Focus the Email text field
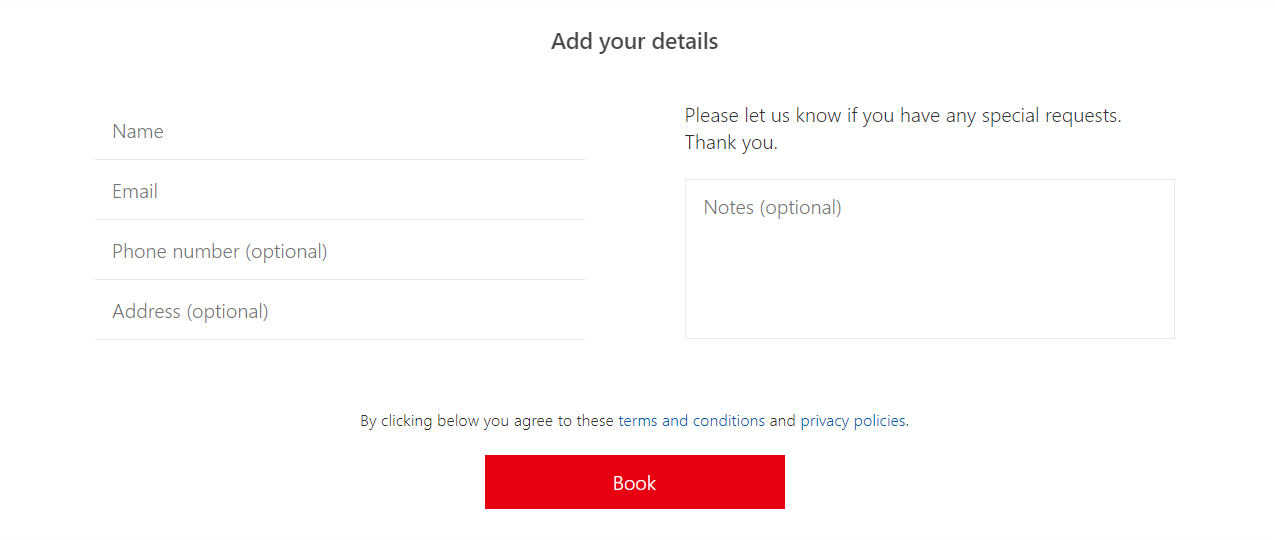This screenshot has height=540, width=1275. (340, 191)
